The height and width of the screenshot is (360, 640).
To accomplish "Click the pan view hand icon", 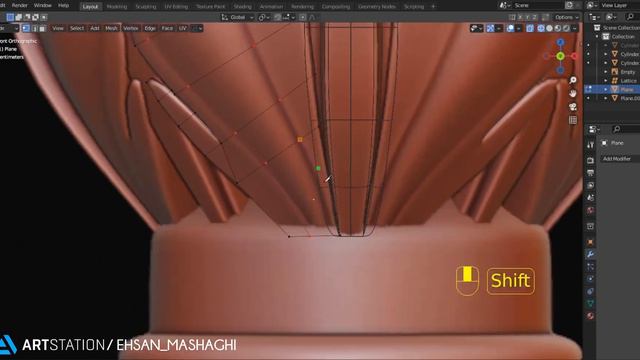I will click(573, 93).
